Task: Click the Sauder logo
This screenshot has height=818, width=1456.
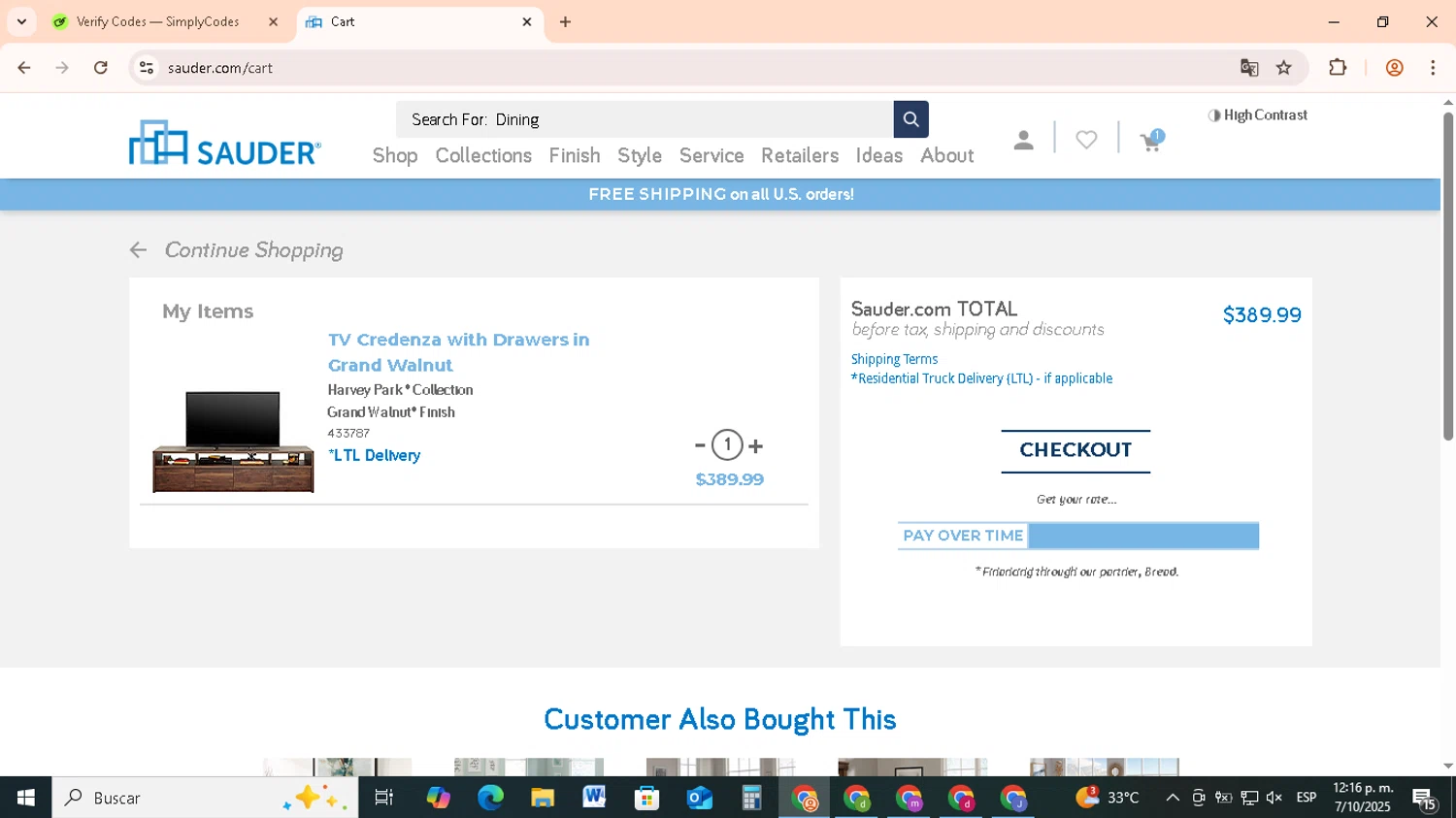Action: click(x=225, y=143)
